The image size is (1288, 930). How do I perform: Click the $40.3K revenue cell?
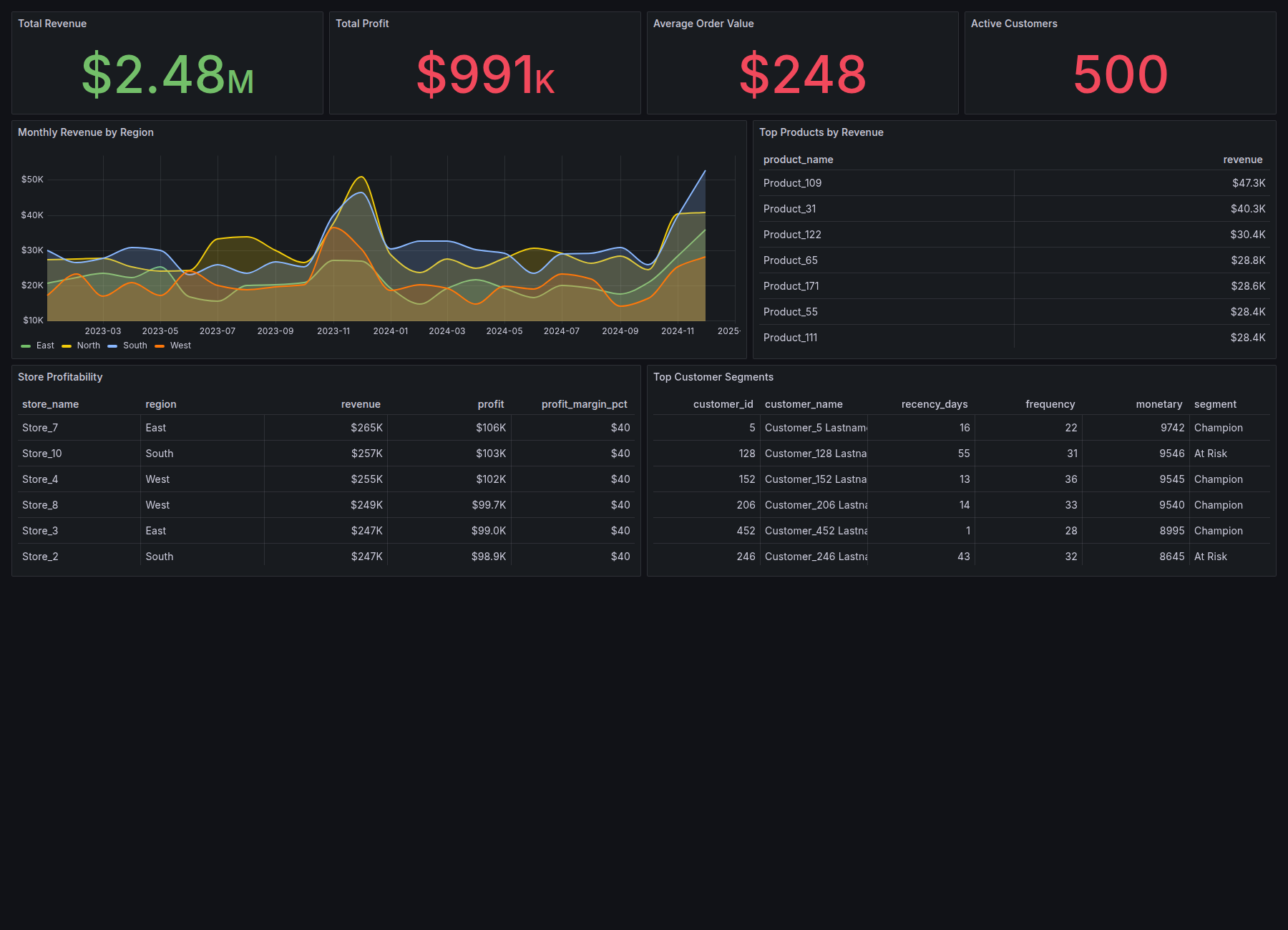click(1142, 209)
